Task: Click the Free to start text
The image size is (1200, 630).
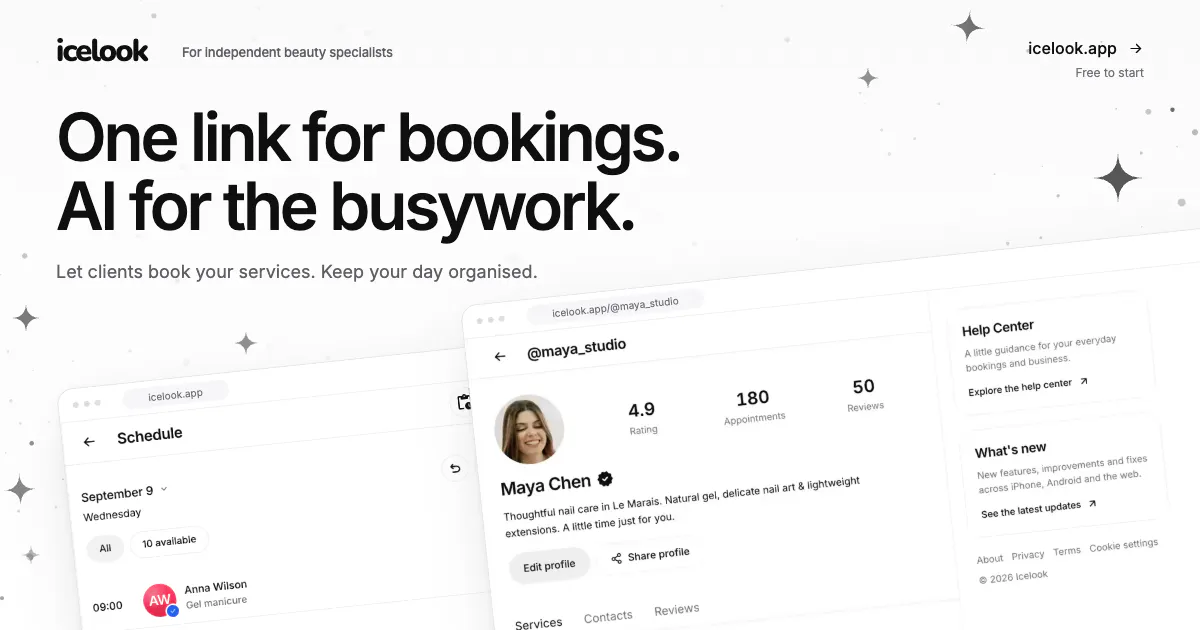Action: point(1110,73)
